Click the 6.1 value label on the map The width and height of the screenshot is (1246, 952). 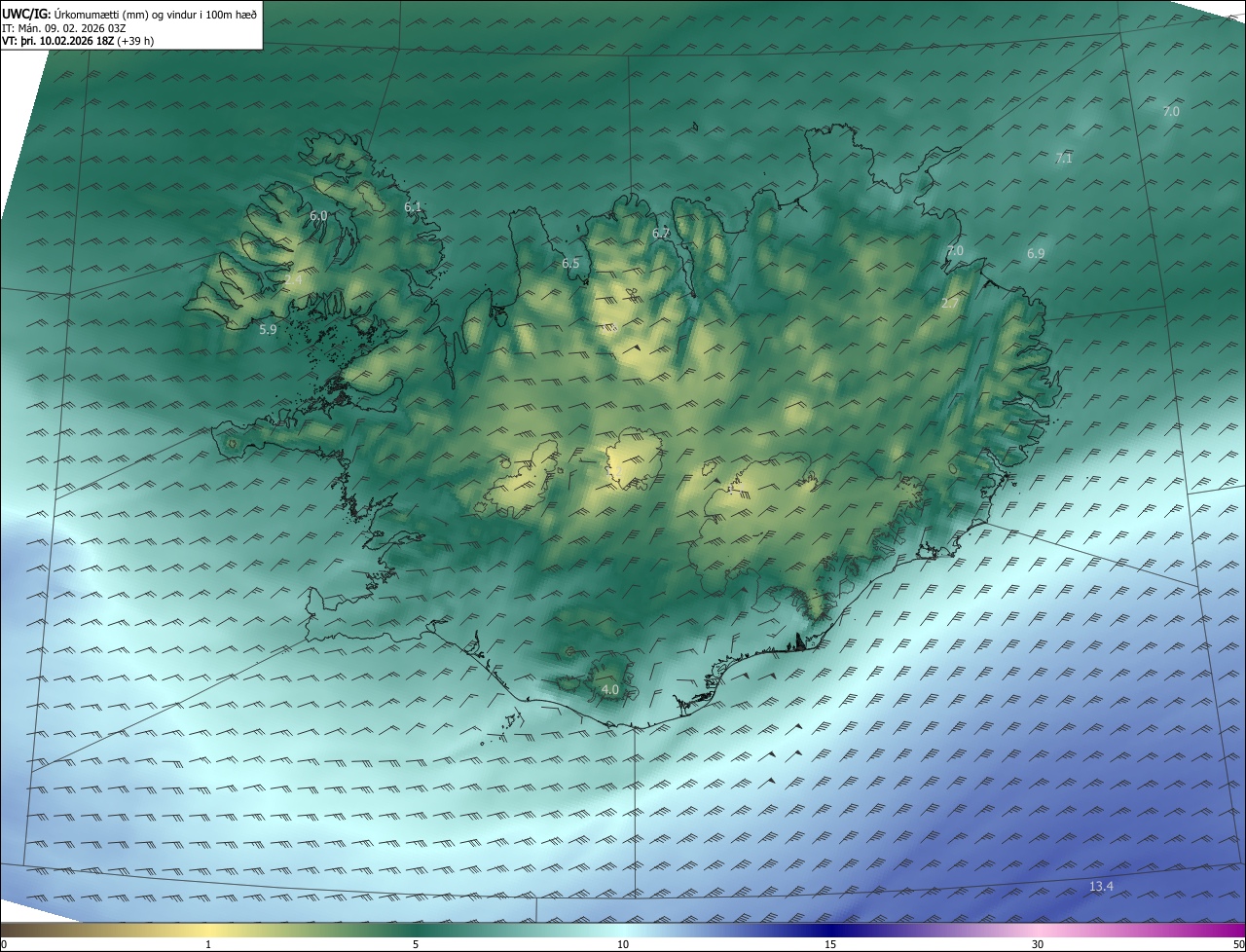pyautogui.click(x=413, y=206)
